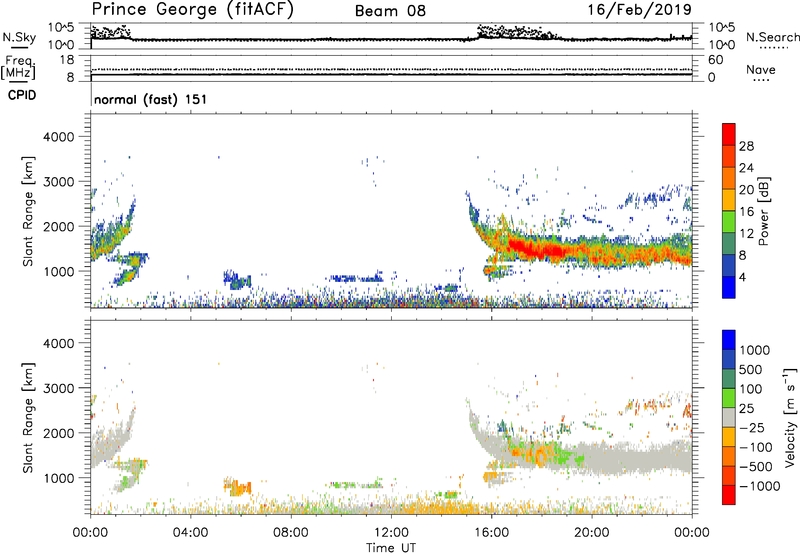This screenshot has height=554, width=800.
Task: Select the "N.Search" legend label
Action: 773,37
